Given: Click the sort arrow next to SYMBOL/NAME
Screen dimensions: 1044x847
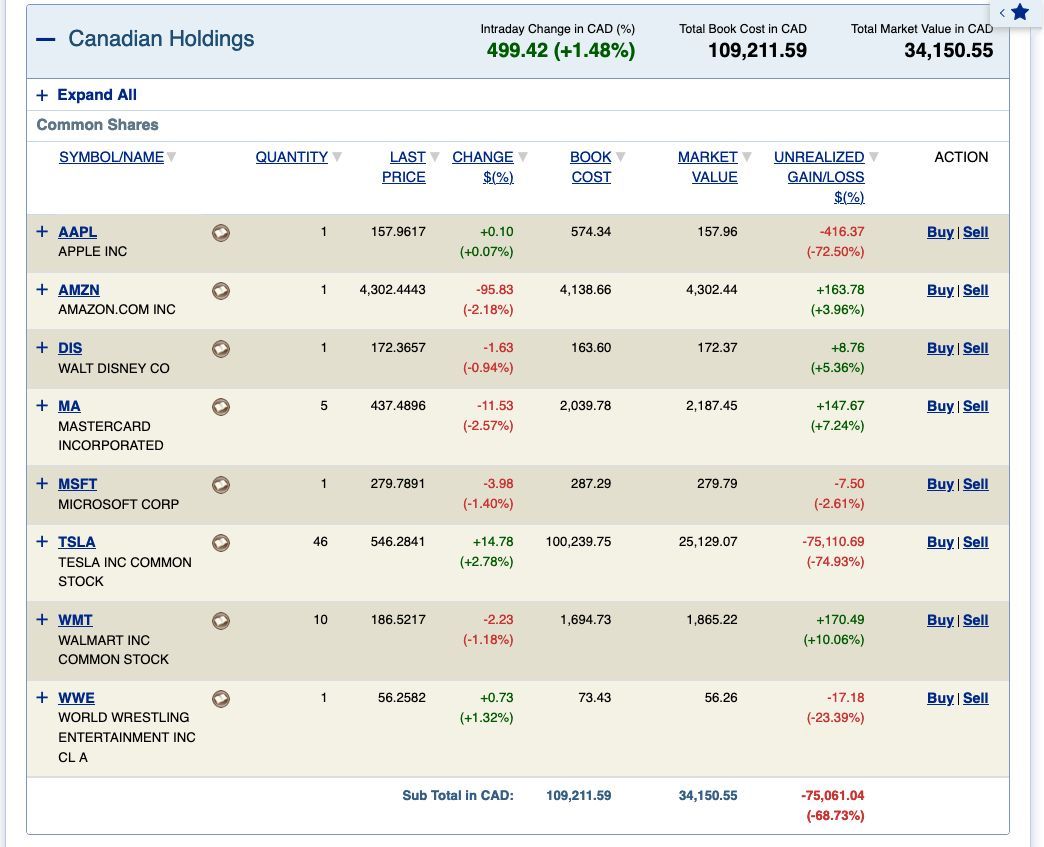Looking at the screenshot, I should (x=172, y=157).
